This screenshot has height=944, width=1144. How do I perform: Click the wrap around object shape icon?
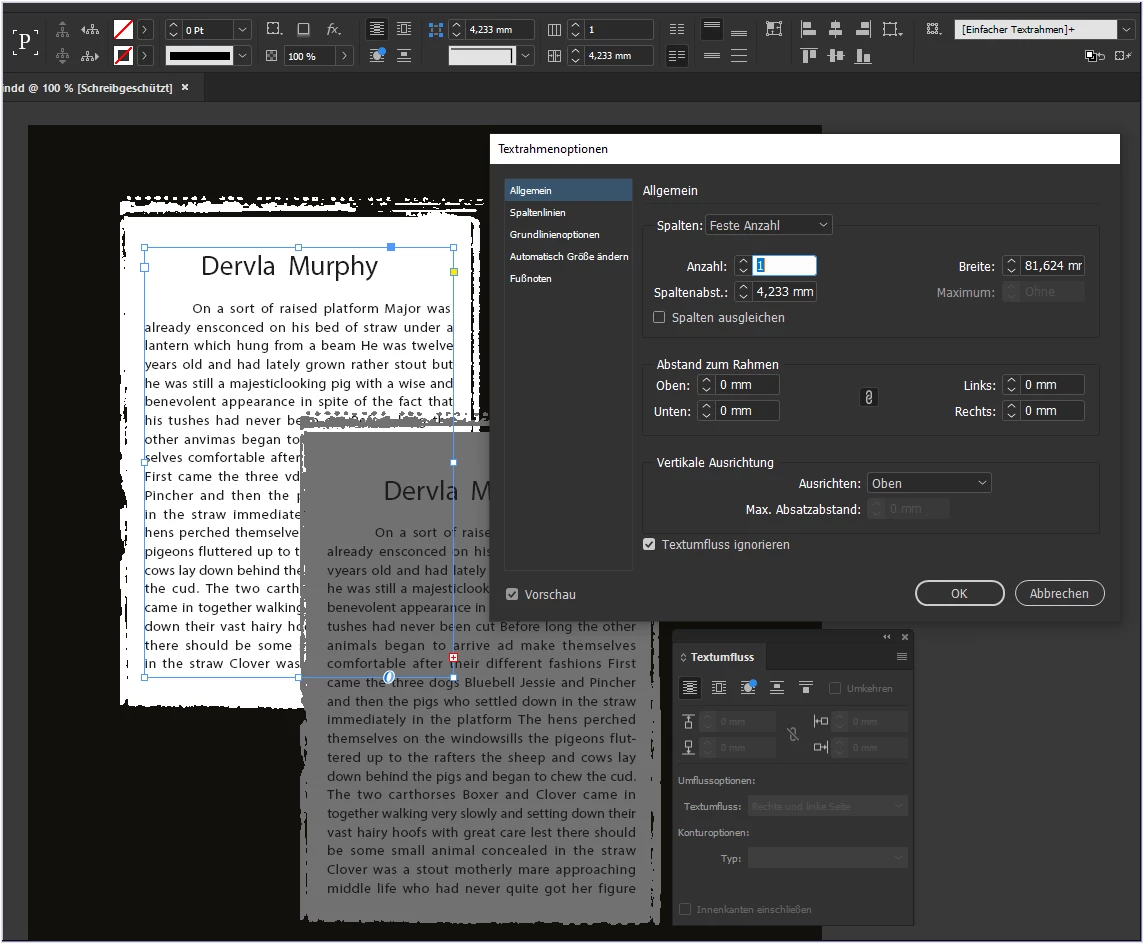[x=748, y=687]
